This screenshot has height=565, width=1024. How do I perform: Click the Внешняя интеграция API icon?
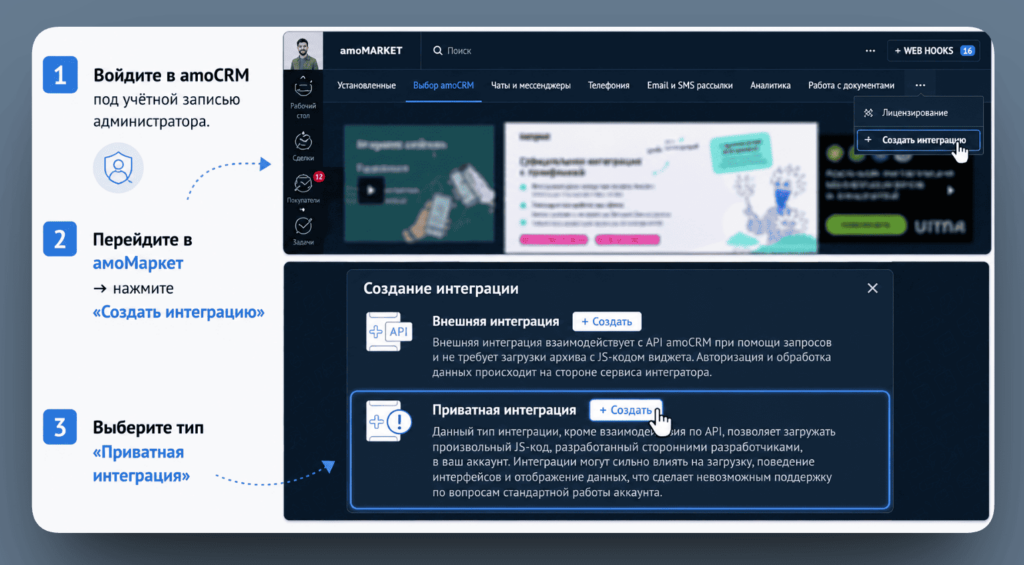tap(389, 331)
